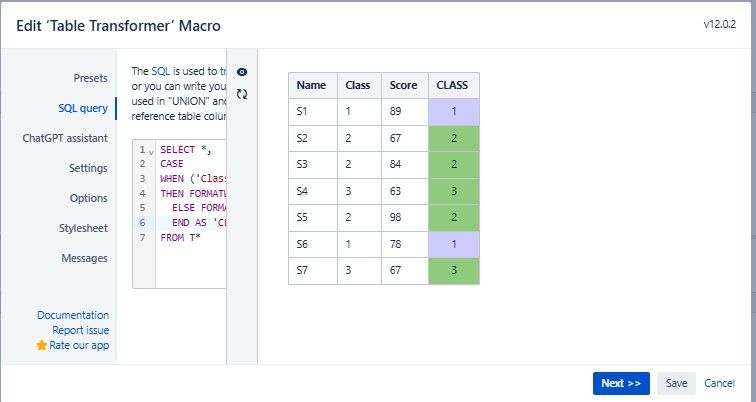
Task: Click the green CLASS cell in row S2
Action: 454,139
